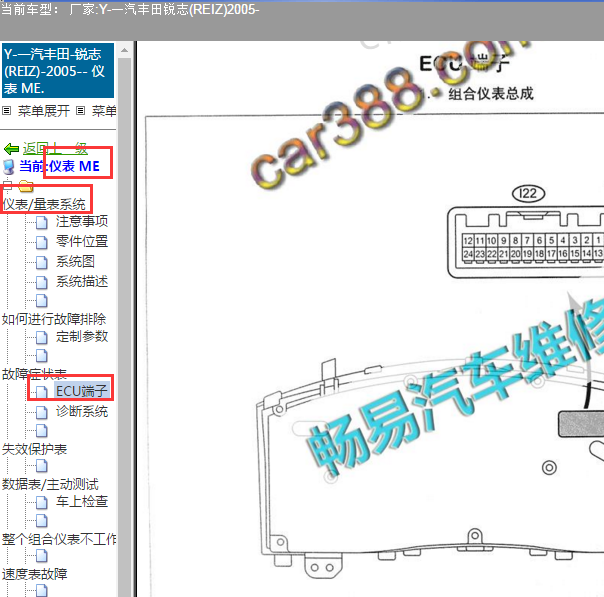Click the second 菜单 collapse icon
The width and height of the screenshot is (604, 597).
[x=80, y=111]
